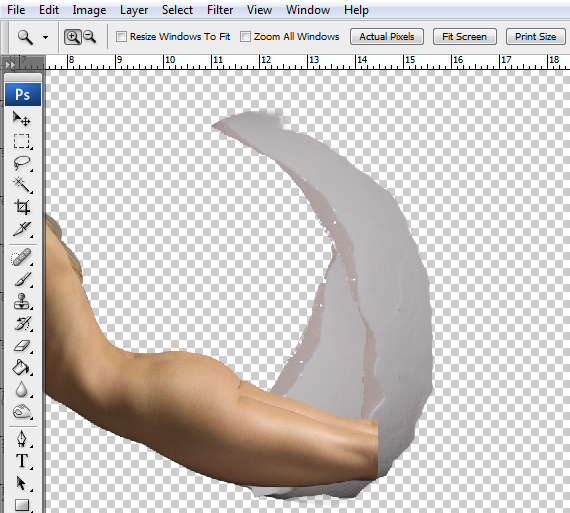The height and width of the screenshot is (513, 570).
Task: Click the Fit Screen button
Action: pyautogui.click(x=465, y=37)
